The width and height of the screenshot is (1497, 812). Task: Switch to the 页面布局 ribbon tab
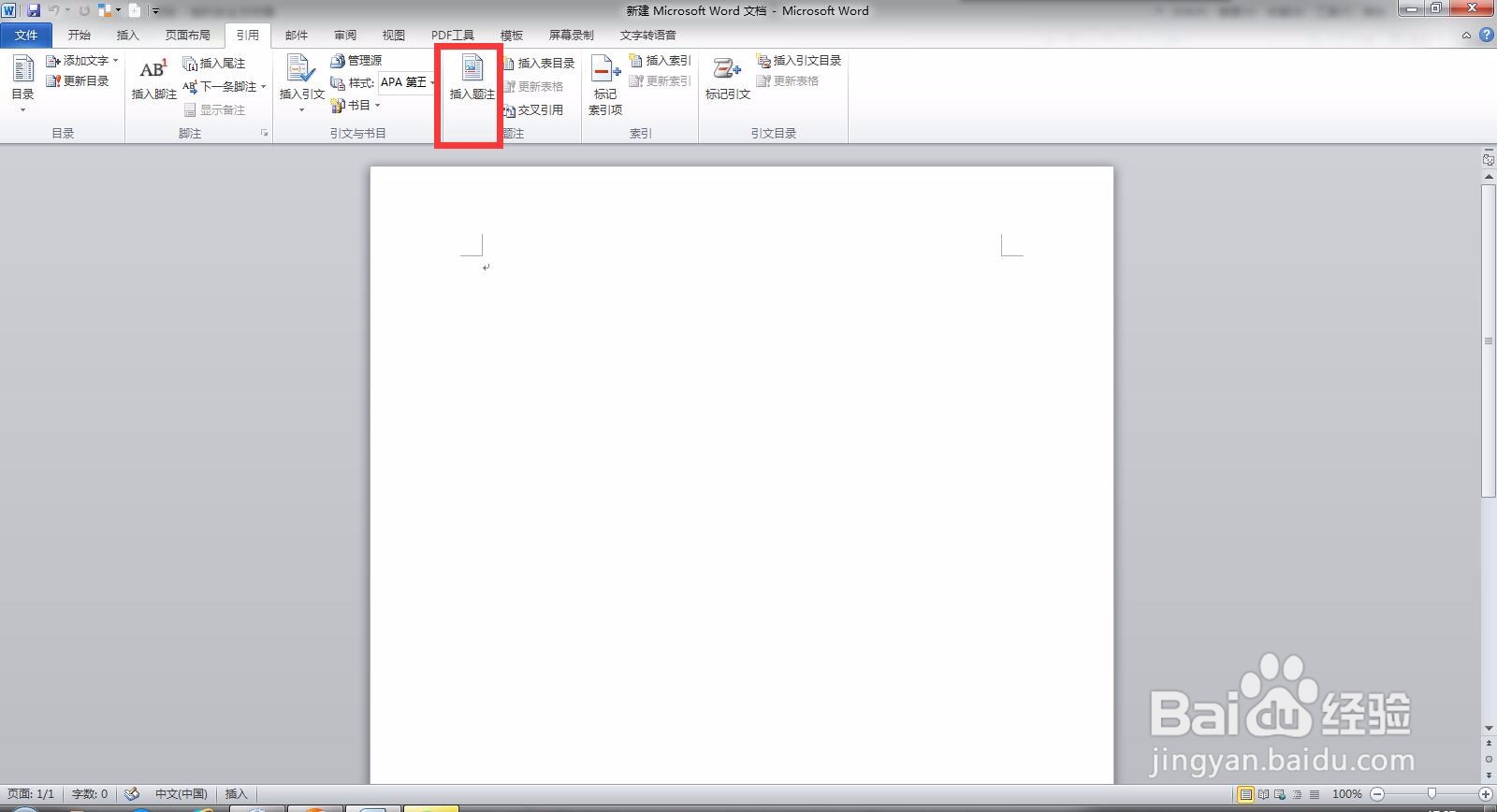tap(187, 36)
